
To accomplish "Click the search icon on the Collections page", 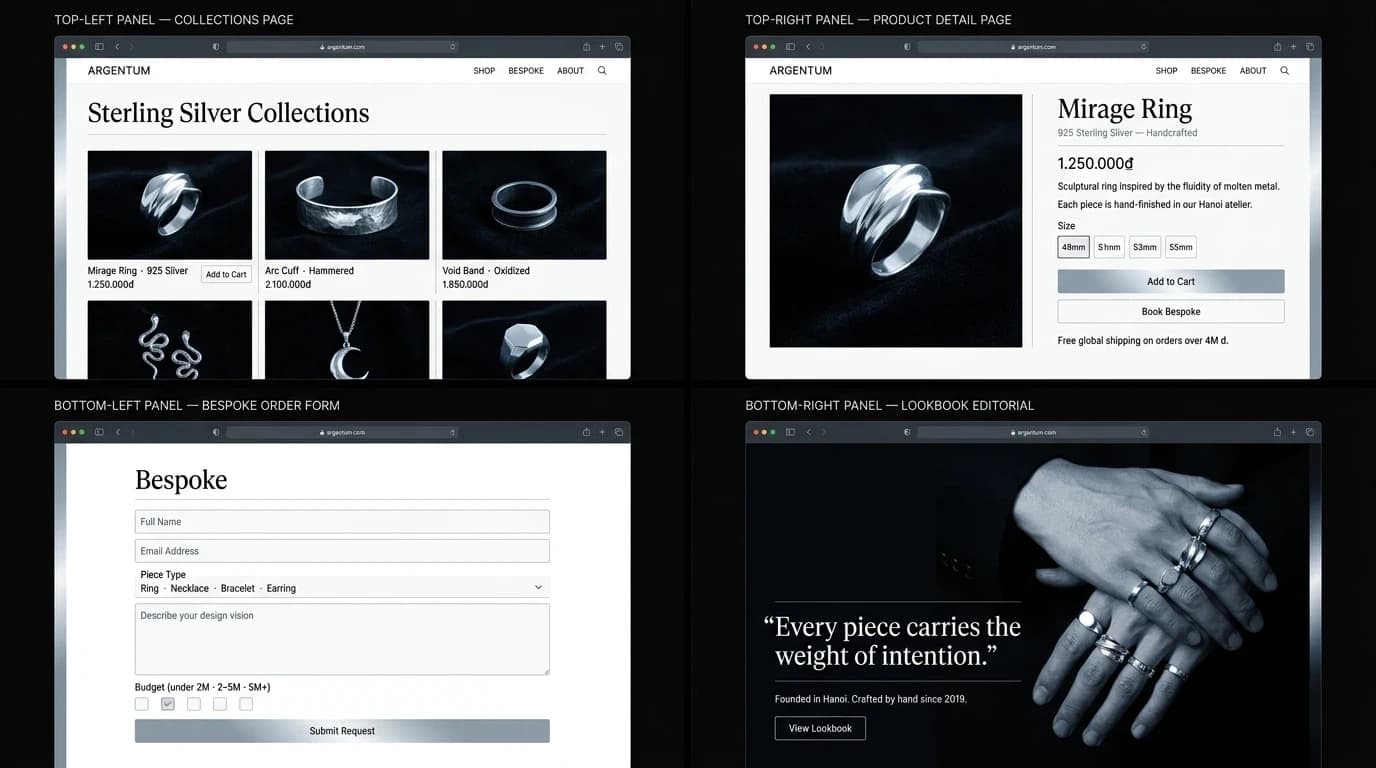I will click(602, 71).
